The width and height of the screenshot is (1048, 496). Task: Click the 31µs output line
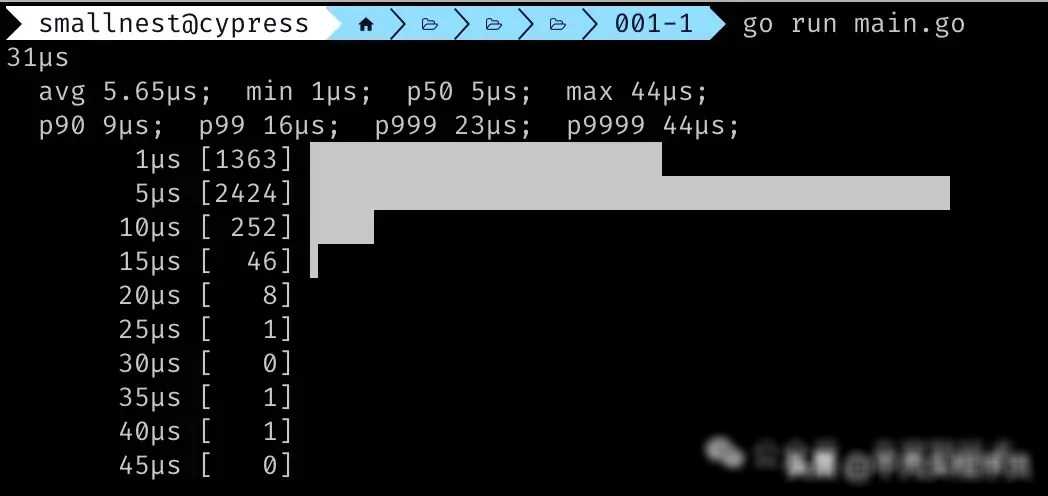pyautogui.click(x=37, y=58)
